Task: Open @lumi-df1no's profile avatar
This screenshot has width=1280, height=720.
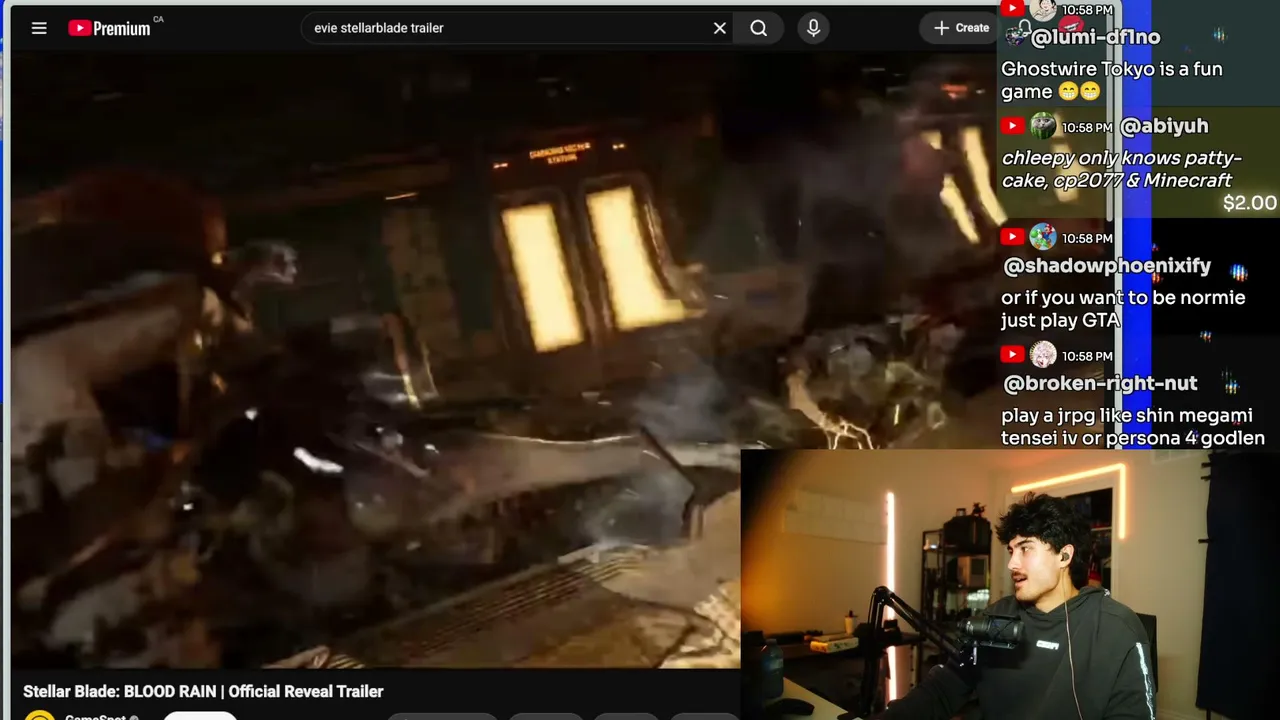Action: tap(1043, 9)
